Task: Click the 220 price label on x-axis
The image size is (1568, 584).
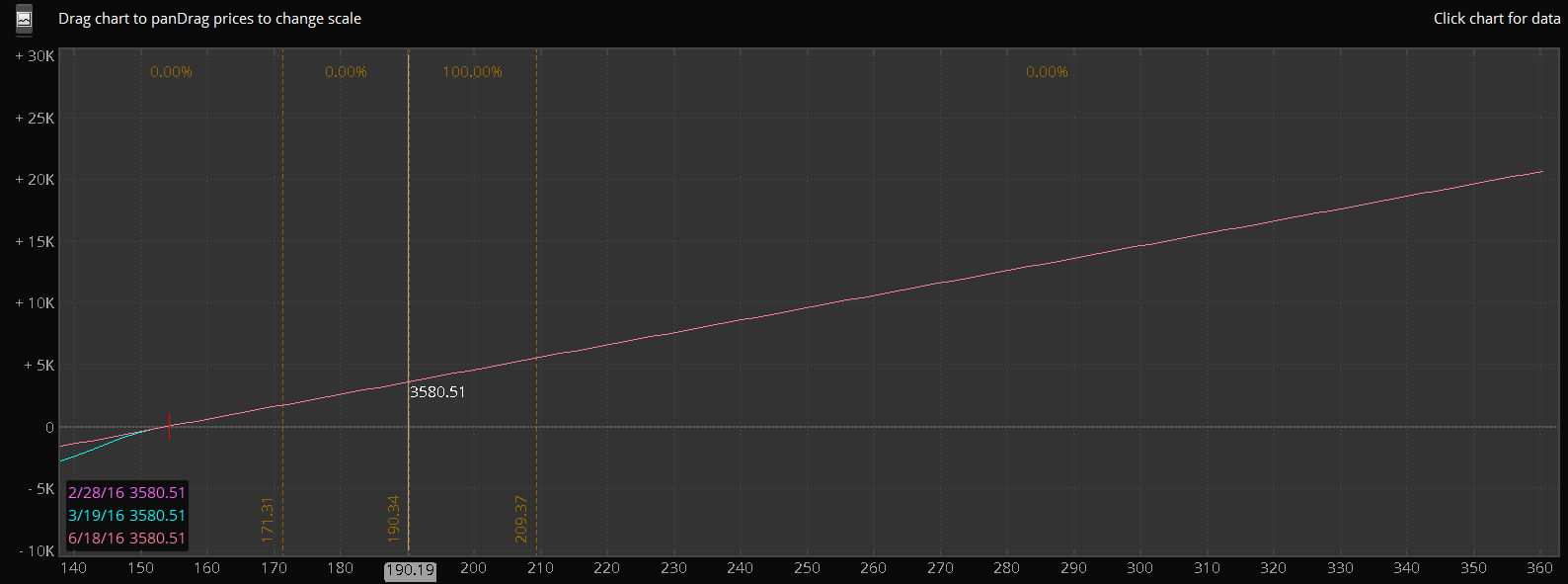Action: pyautogui.click(x=606, y=568)
